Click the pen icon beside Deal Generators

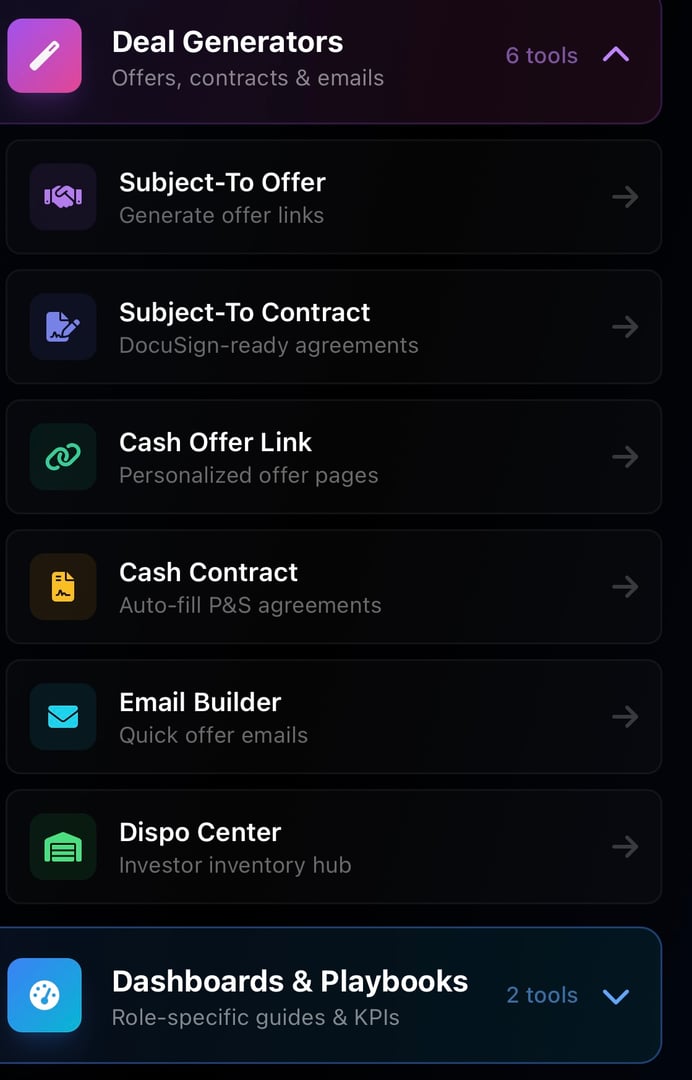pos(44,56)
